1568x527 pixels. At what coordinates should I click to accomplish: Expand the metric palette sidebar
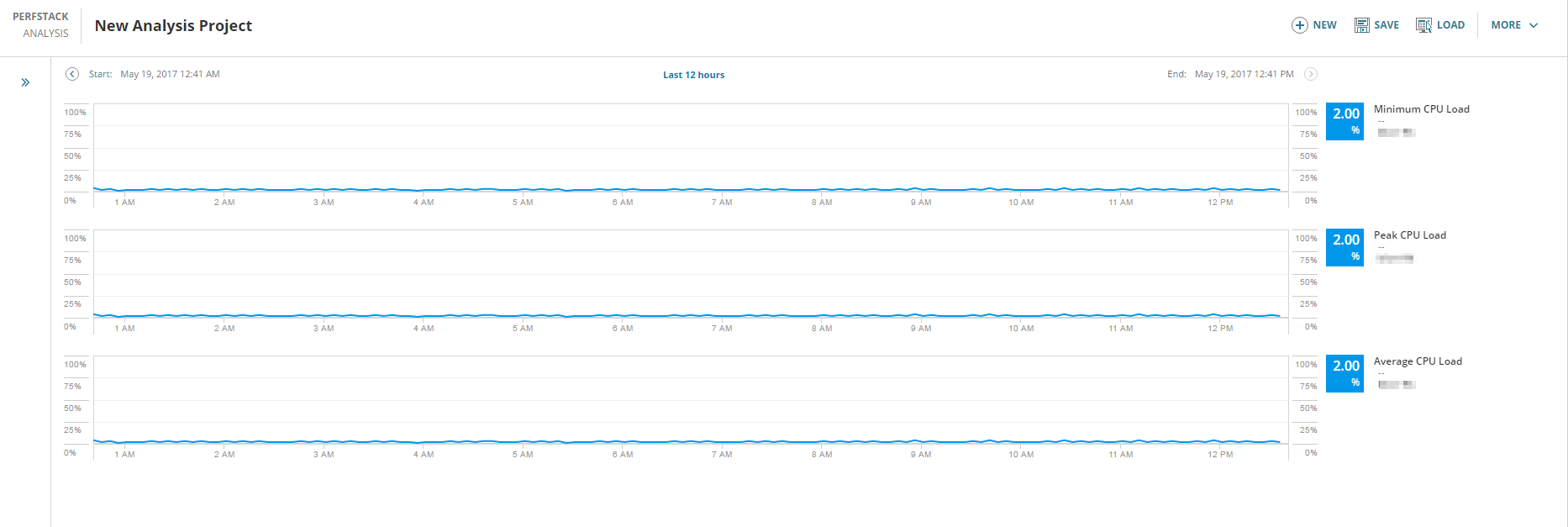pos(25,82)
